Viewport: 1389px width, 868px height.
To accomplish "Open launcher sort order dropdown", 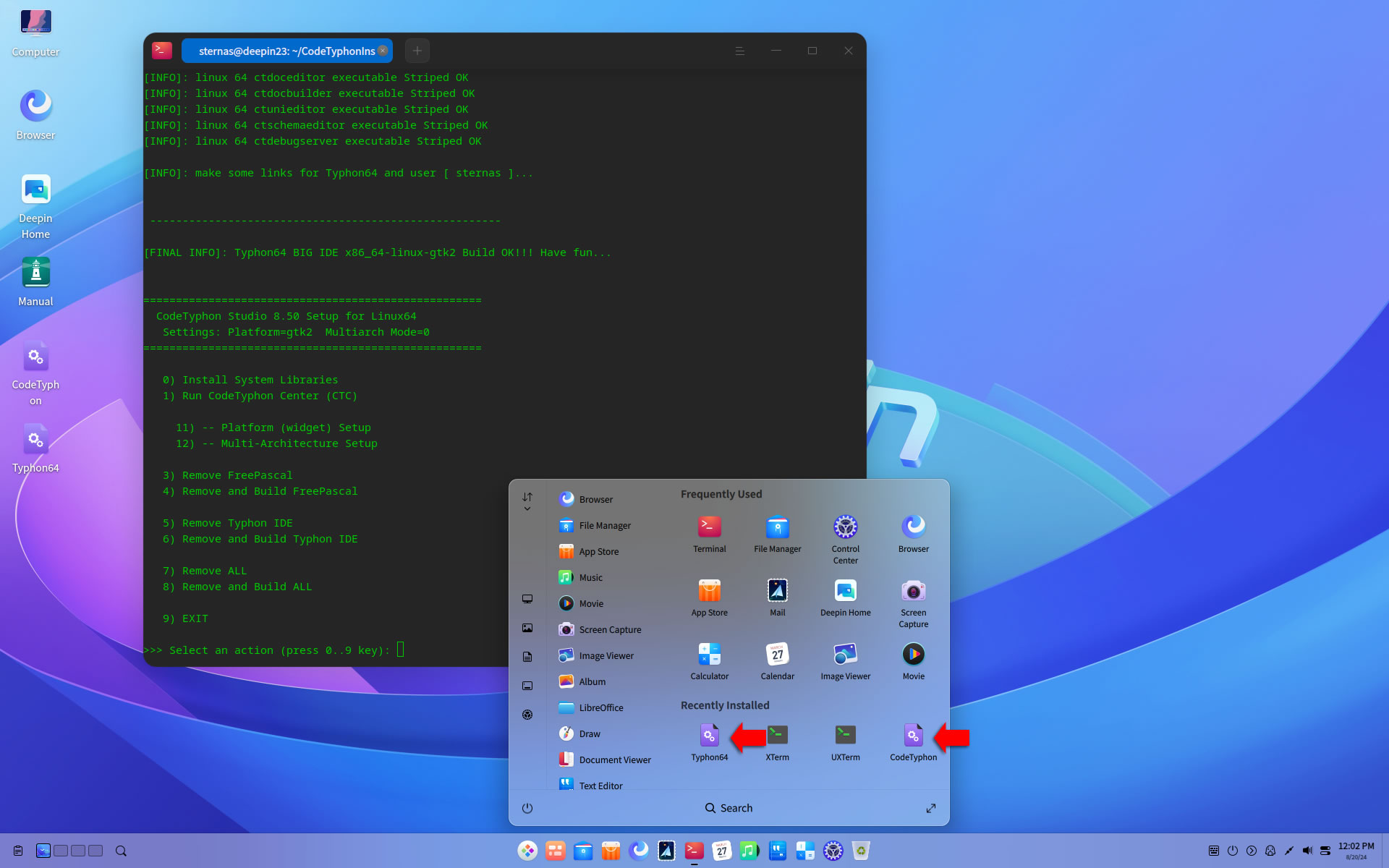I will coord(527,501).
